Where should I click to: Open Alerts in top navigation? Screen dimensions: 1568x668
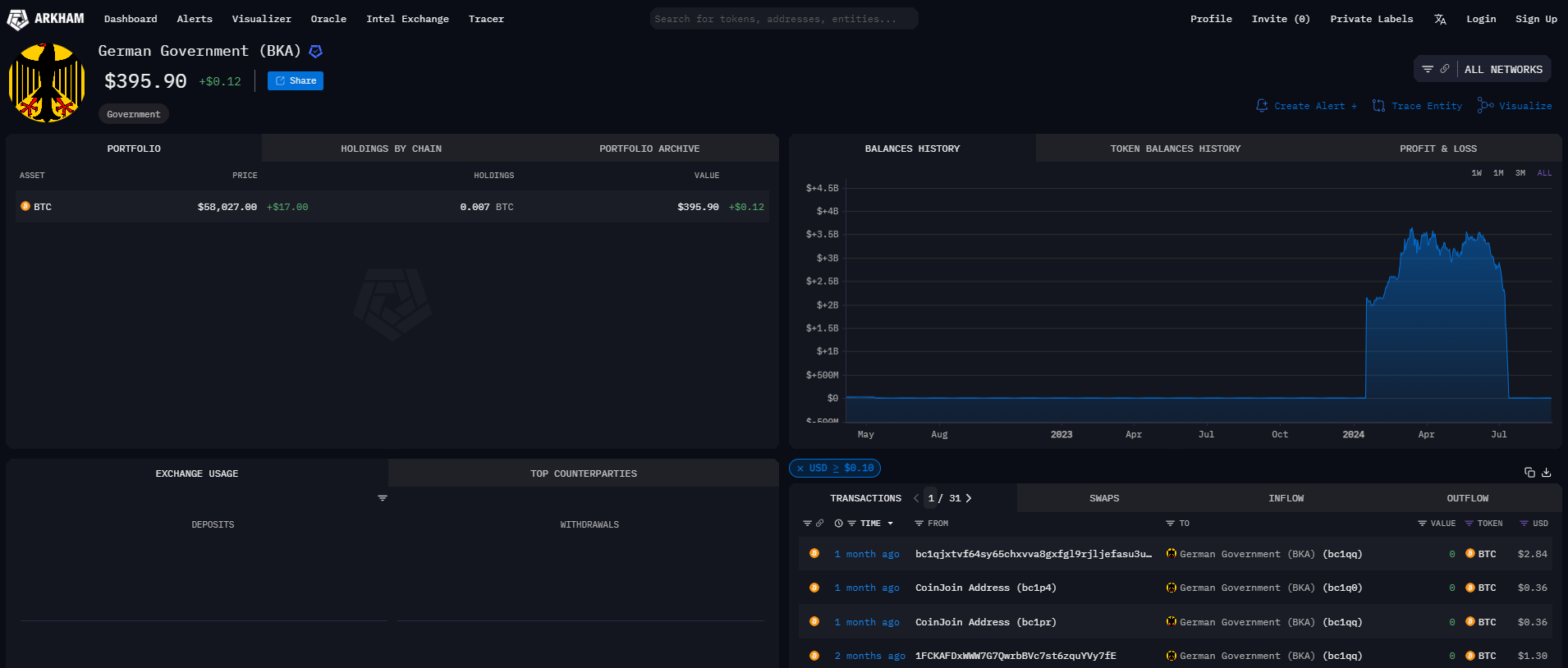195,19
